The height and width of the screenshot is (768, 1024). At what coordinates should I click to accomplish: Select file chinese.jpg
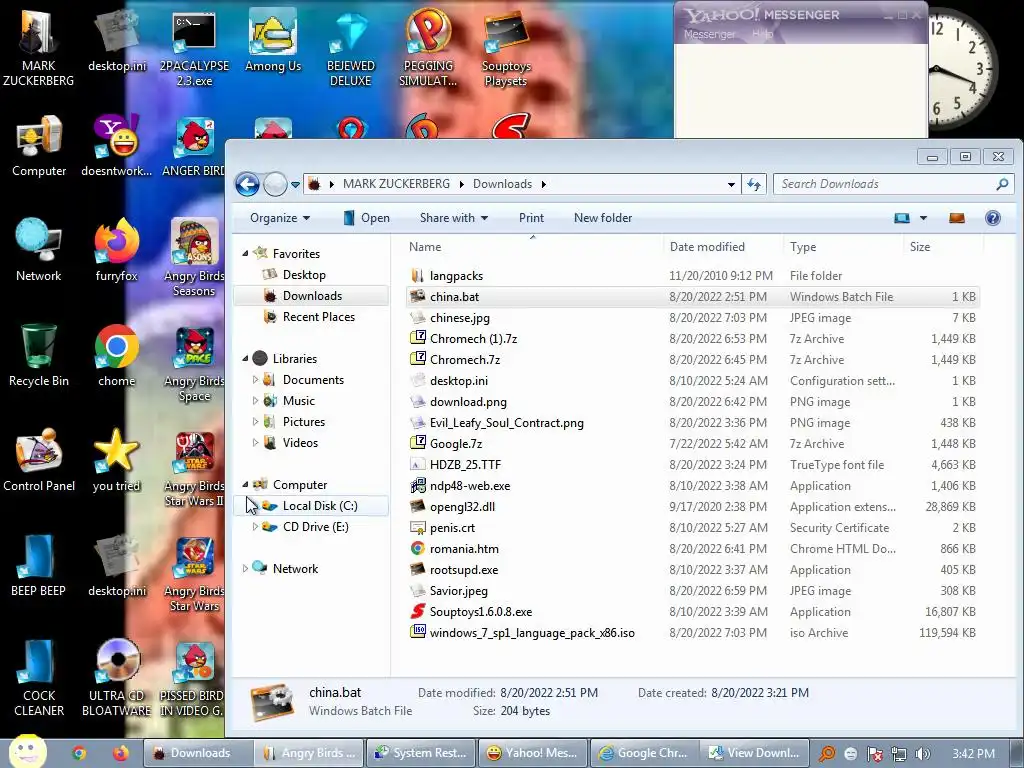[x=460, y=317]
